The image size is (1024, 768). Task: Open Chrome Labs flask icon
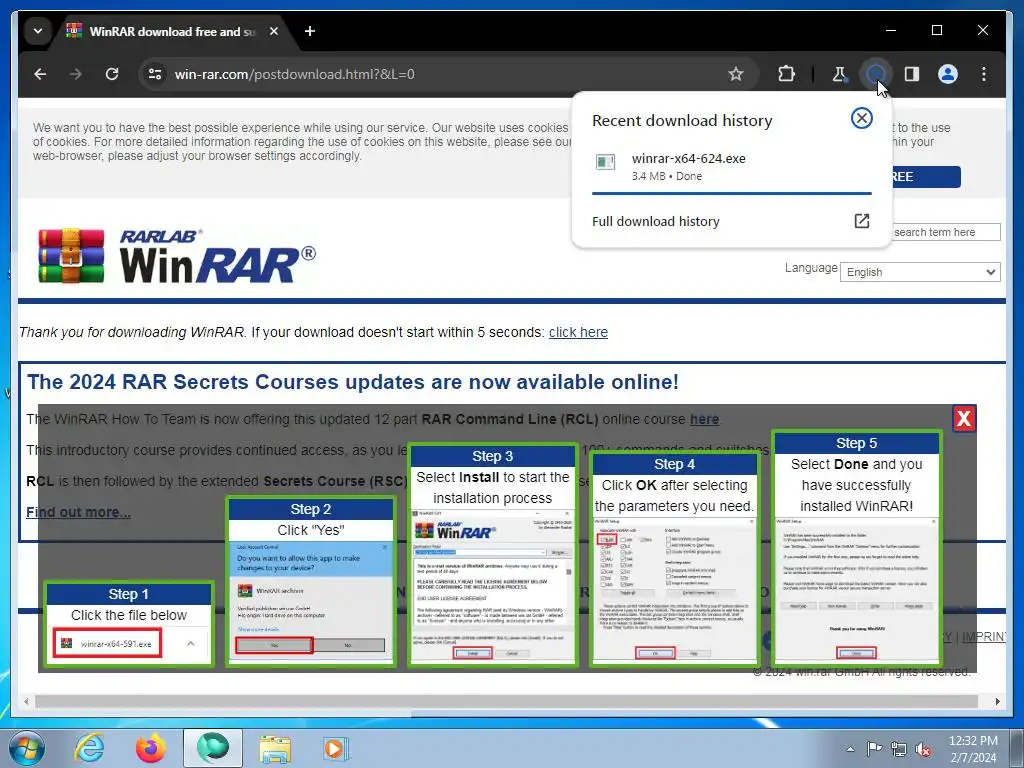[840, 74]
